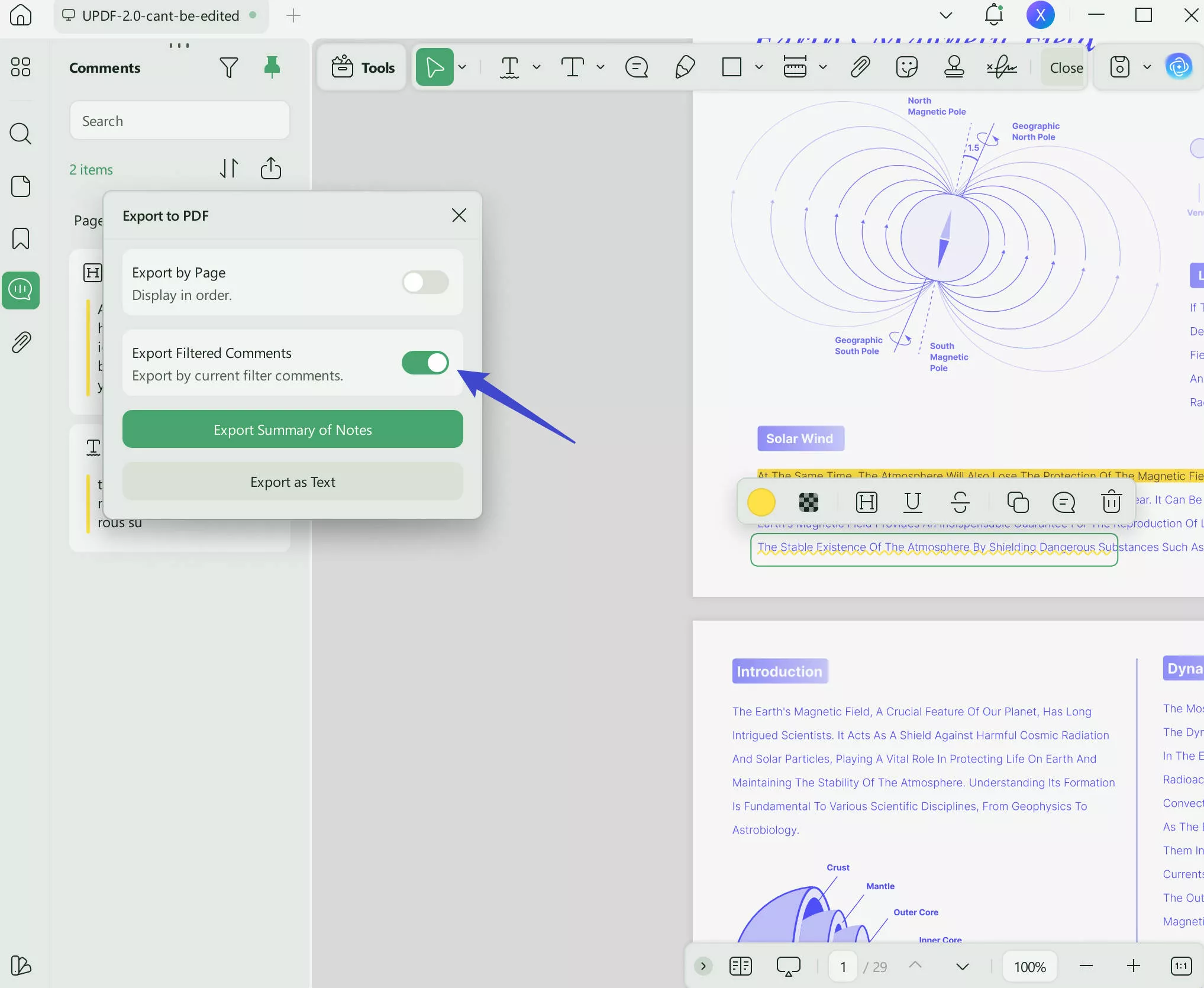Open the Tools menu

coord(363,67)
